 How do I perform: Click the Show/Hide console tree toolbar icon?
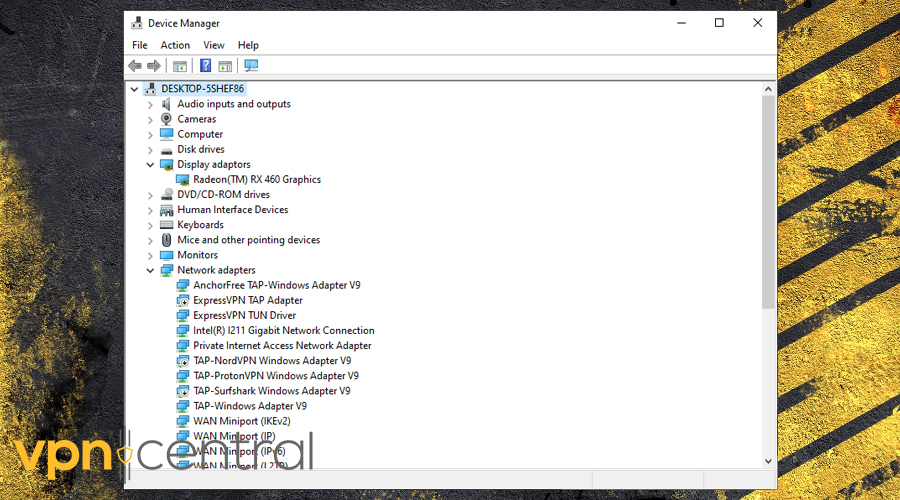180,66
